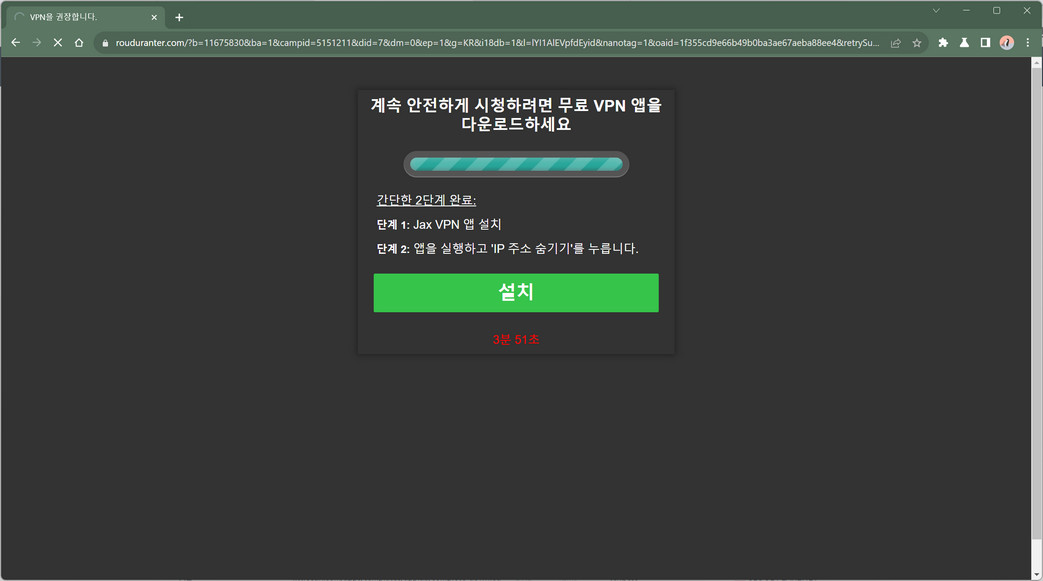The image size is (1043, 581).
Task: Open the browser home page
Action: pyautogui.click(x=79, y=43)
